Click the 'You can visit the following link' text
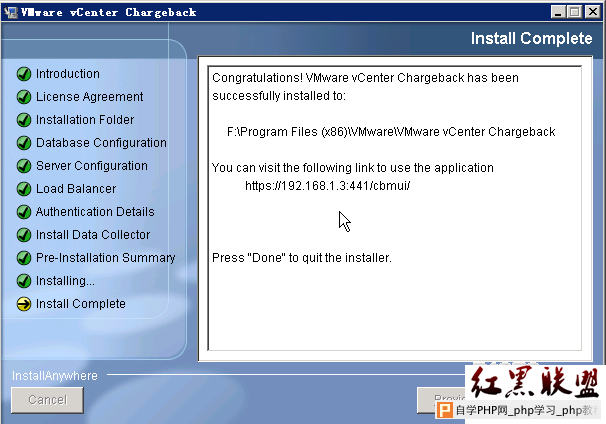This screenshot has width=606, height=424. [x=353, y=168]
